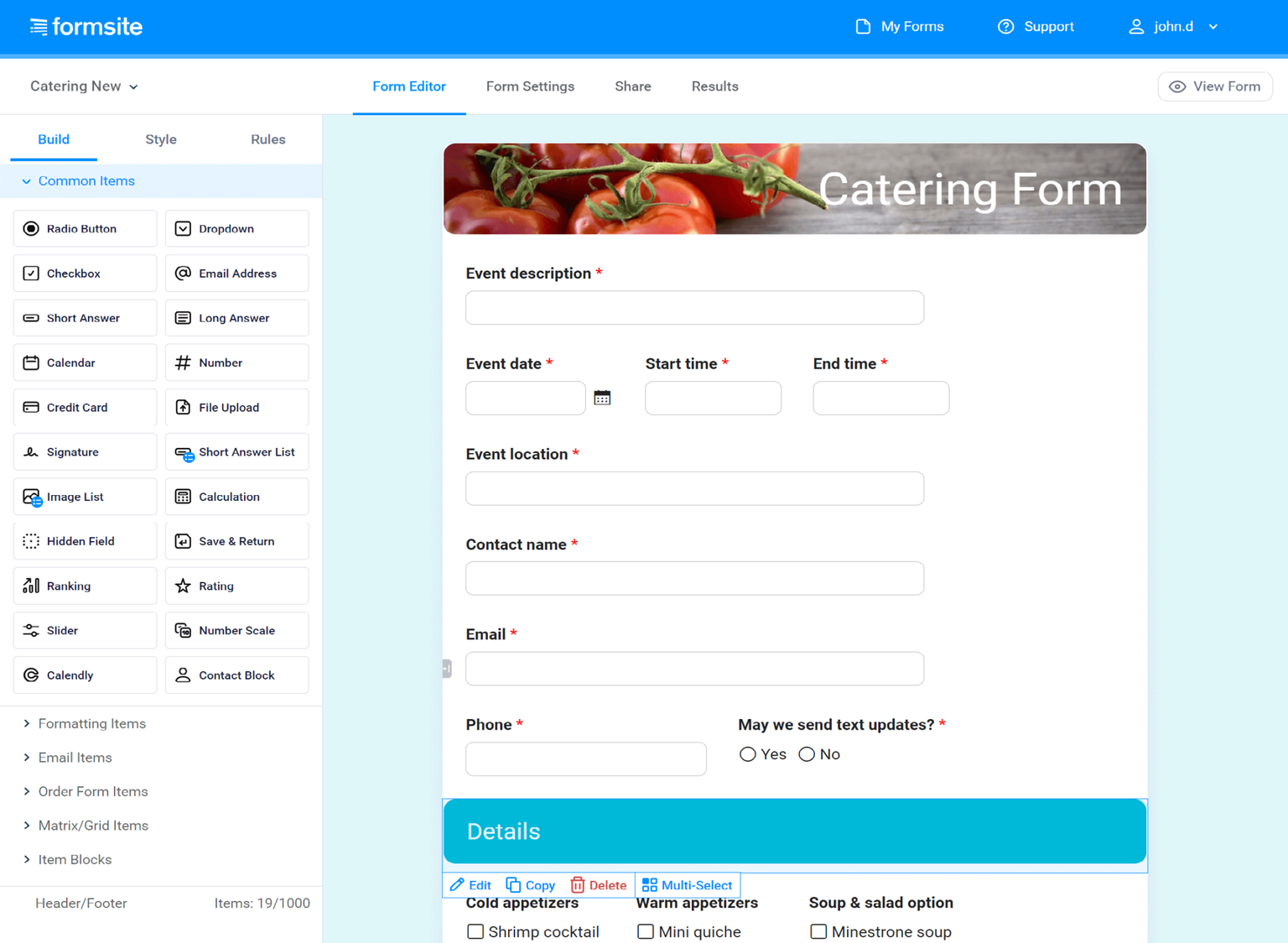Tick the Minestrone soup checkbox

click(818, 931)
